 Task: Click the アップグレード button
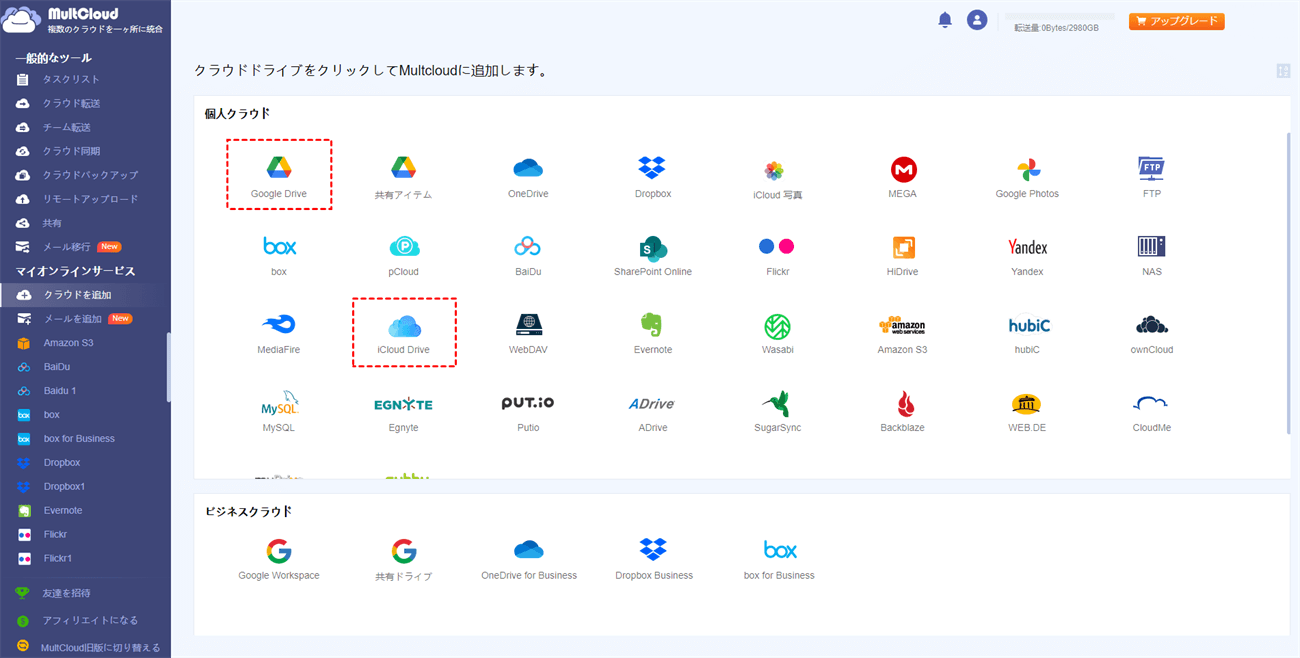click(1176, 21)
